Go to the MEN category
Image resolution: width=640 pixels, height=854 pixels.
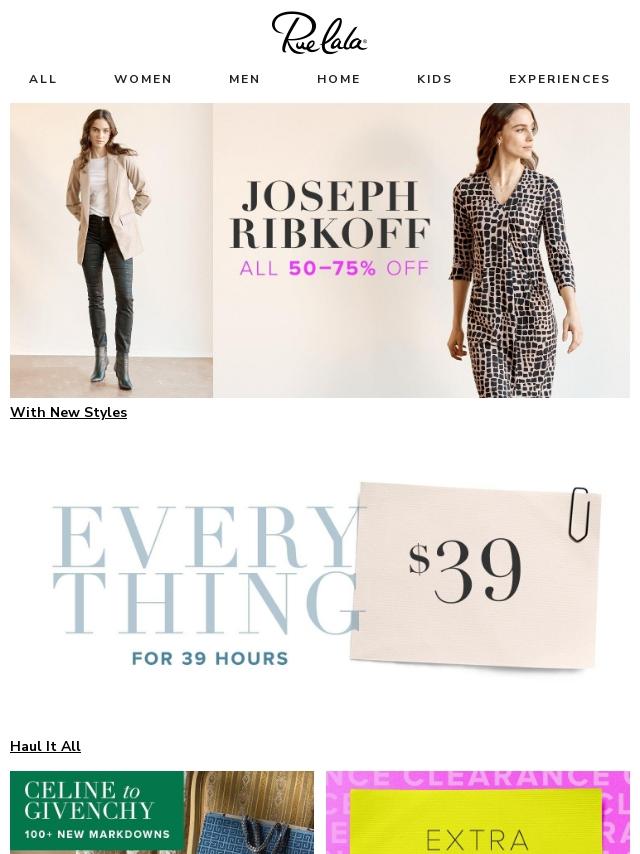245,79
